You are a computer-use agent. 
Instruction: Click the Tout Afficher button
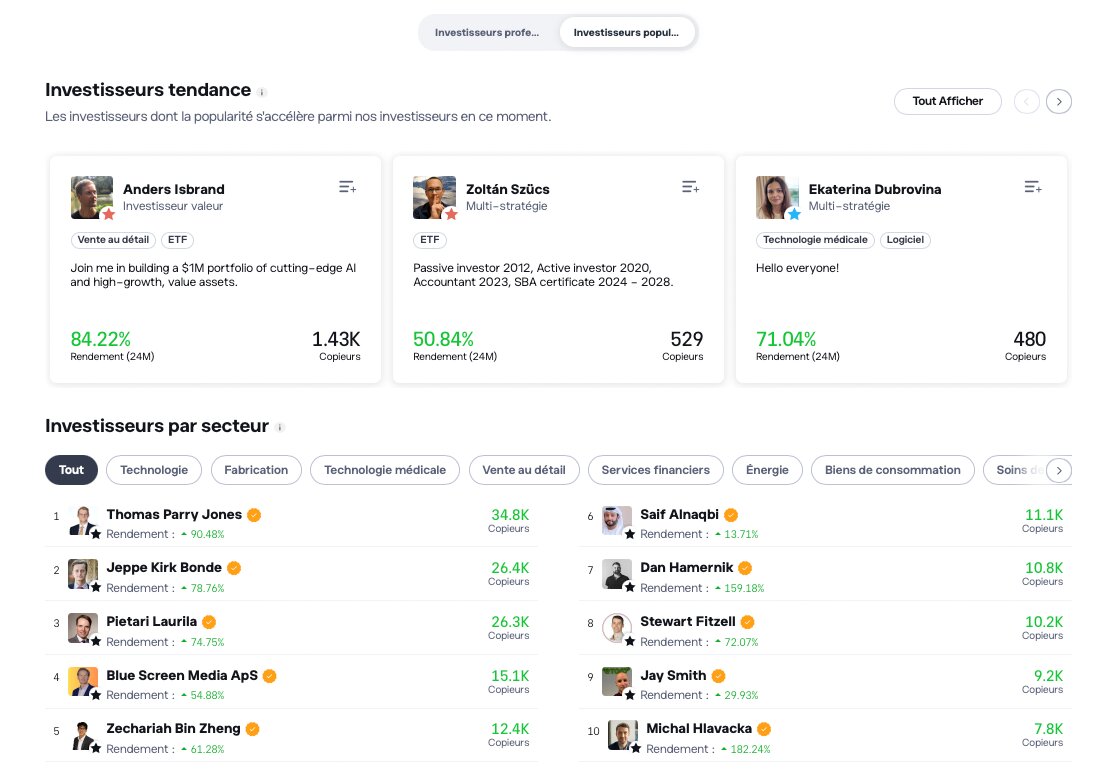point(947,101)
